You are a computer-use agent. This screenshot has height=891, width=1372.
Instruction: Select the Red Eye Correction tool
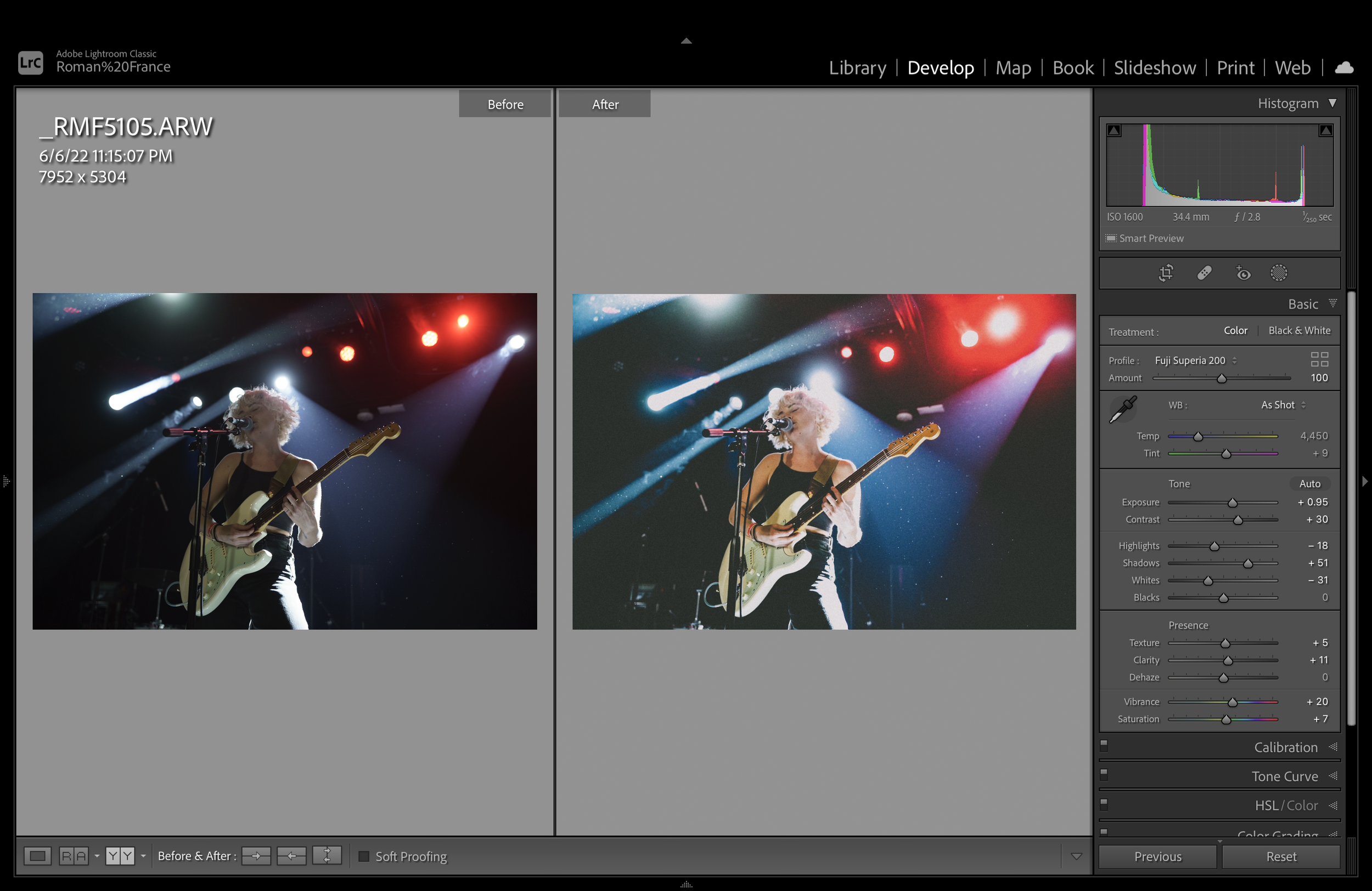(x=1242, y=273)
